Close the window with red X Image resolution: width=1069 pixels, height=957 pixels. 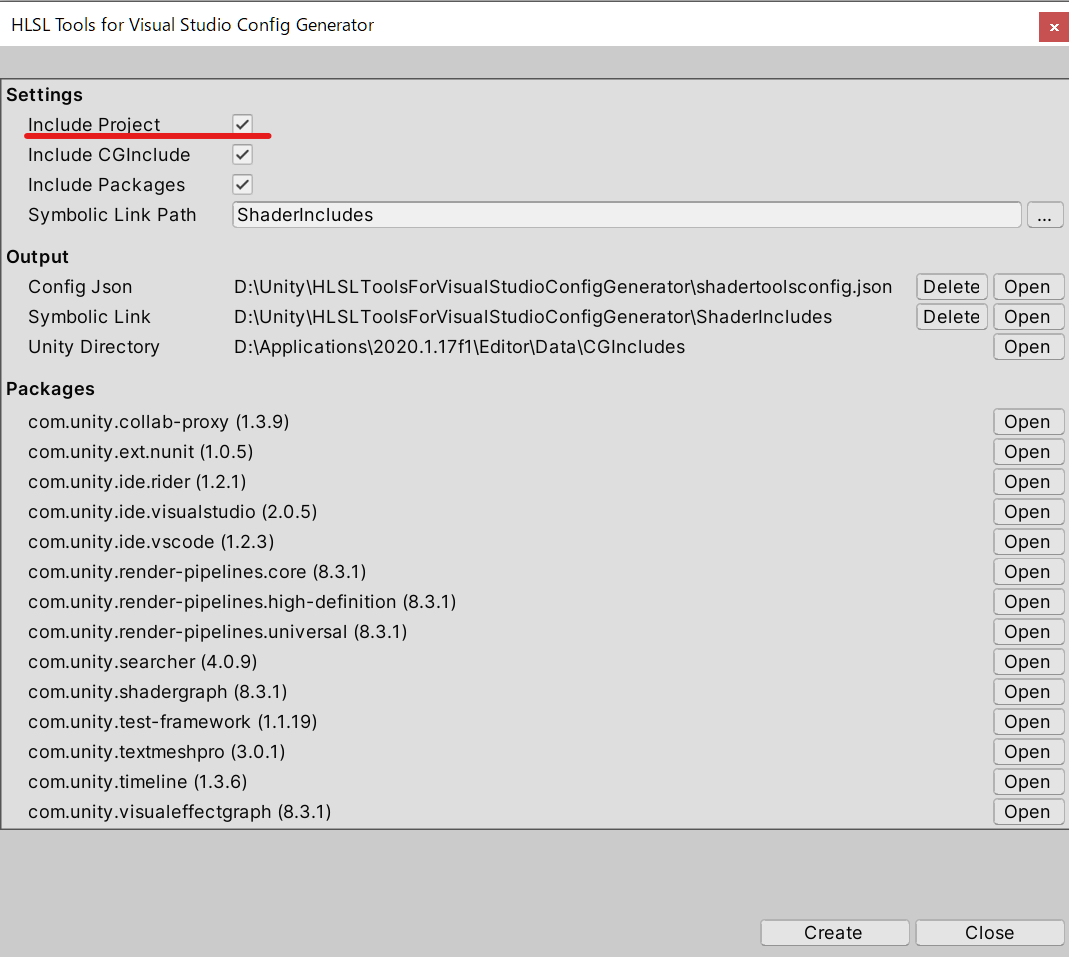[x=1053, y=27]
